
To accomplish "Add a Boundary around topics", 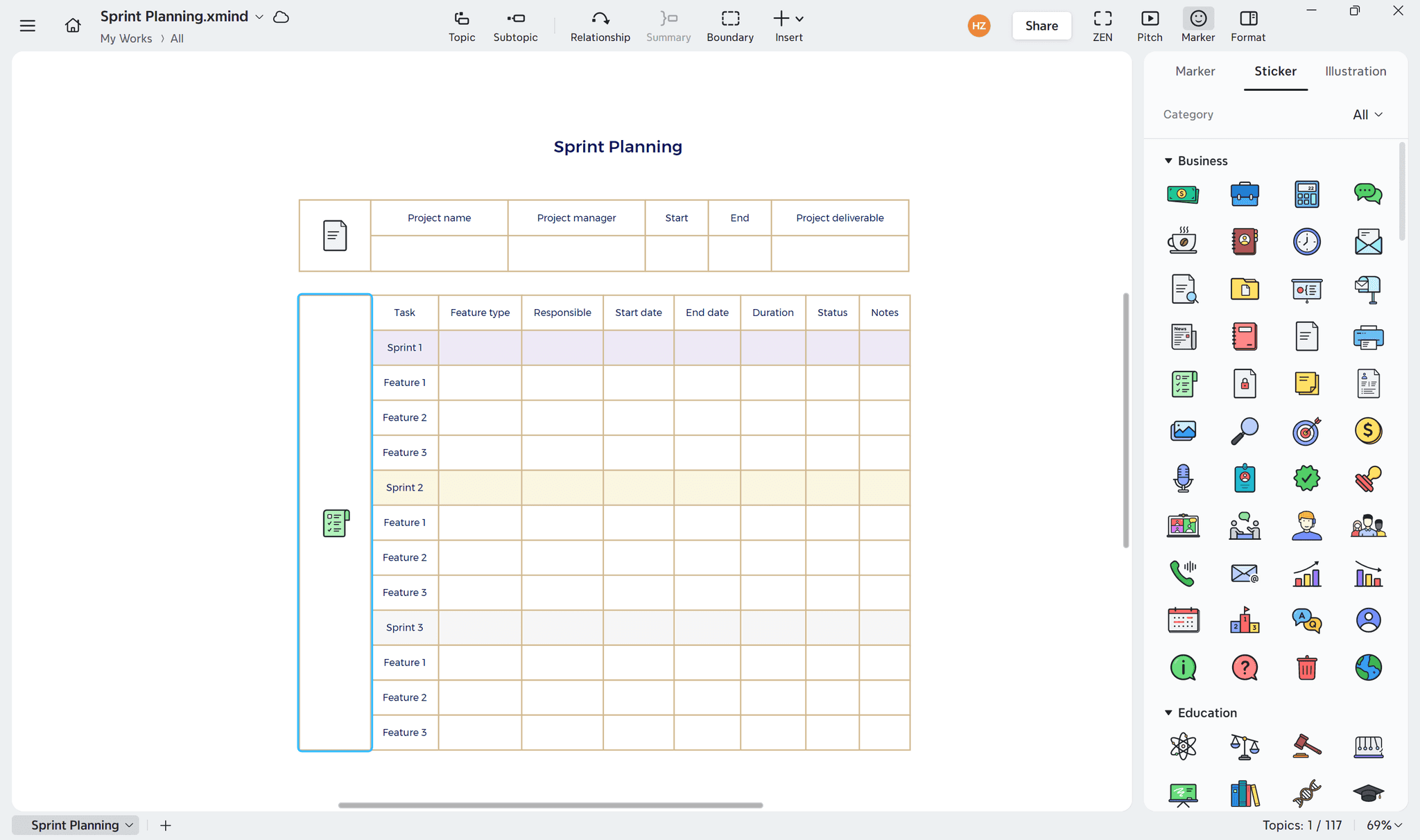I will (729, 26).
